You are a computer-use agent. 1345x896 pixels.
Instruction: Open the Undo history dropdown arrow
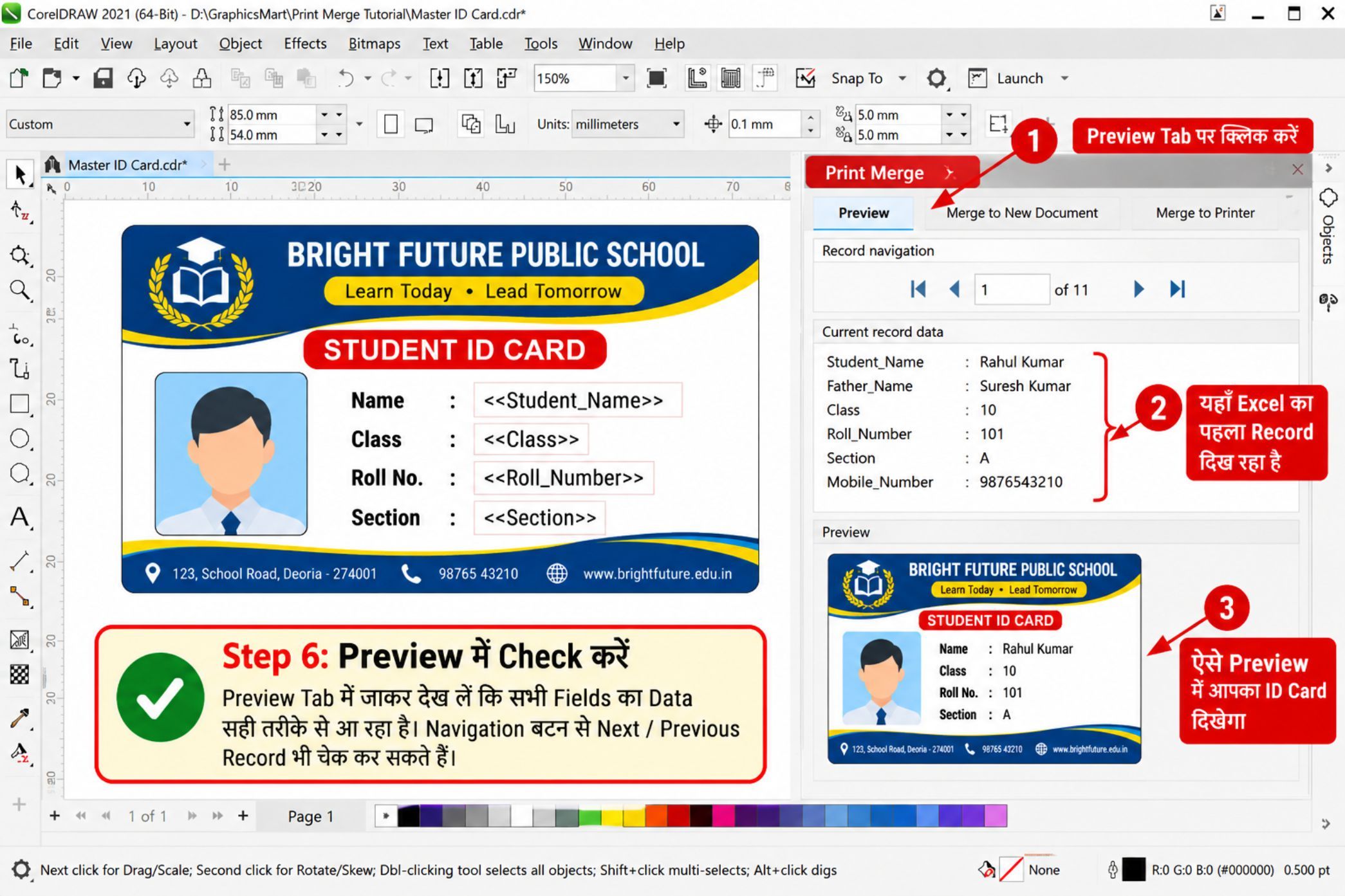point(367,78)
